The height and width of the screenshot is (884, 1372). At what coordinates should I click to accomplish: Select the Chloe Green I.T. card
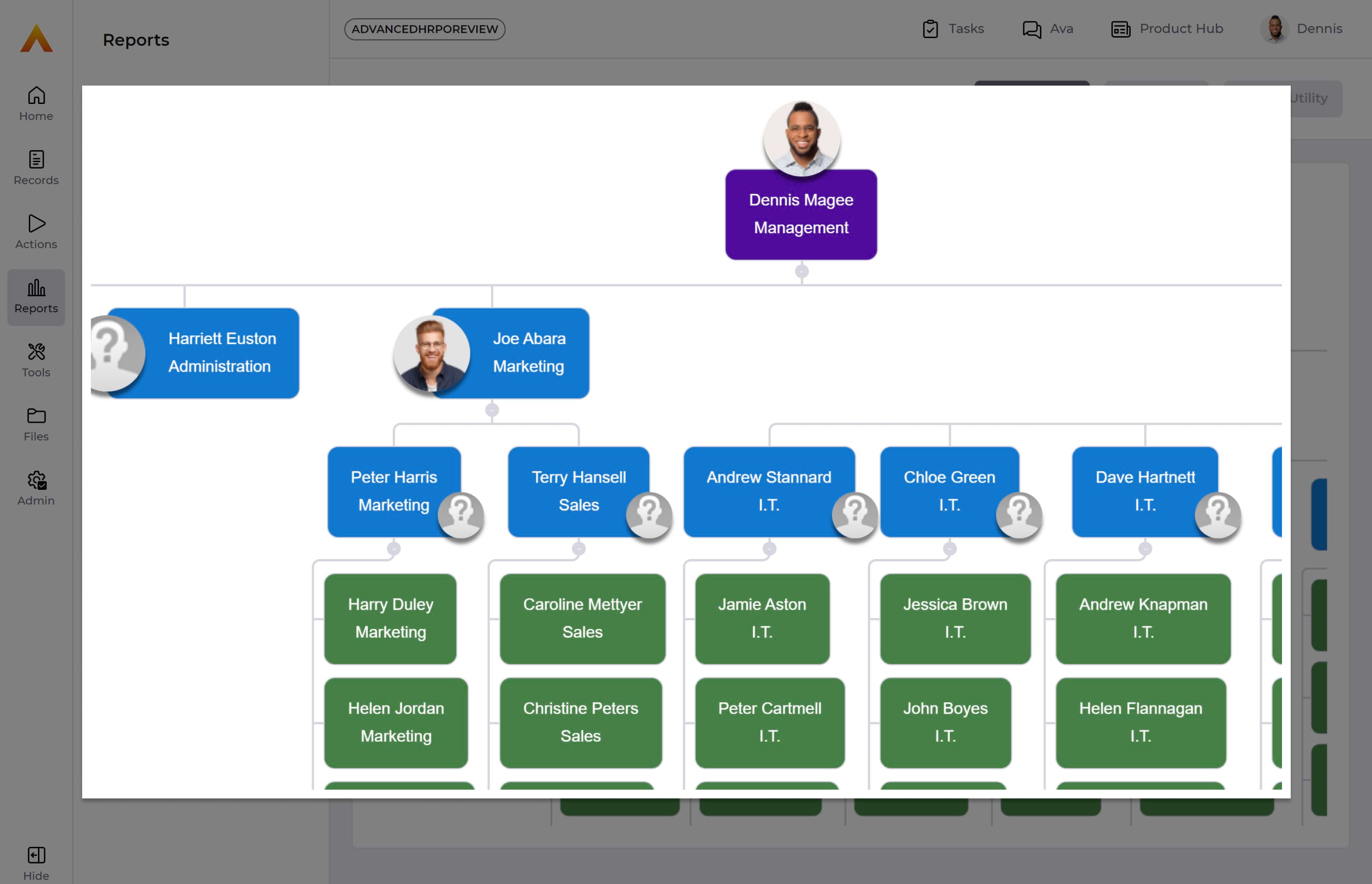tap(950, 491)
